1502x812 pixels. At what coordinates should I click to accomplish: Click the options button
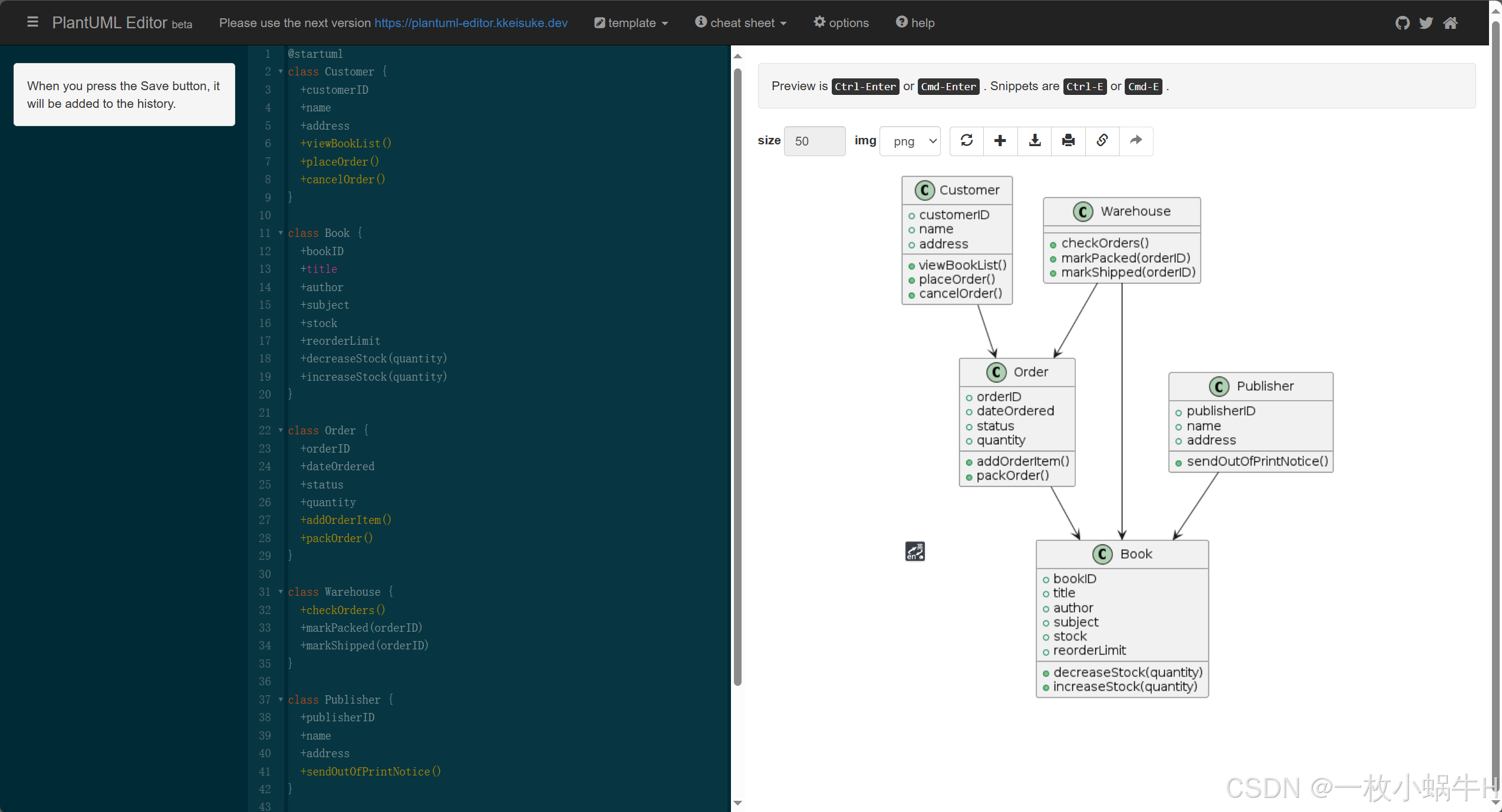[x=841, y=23]
